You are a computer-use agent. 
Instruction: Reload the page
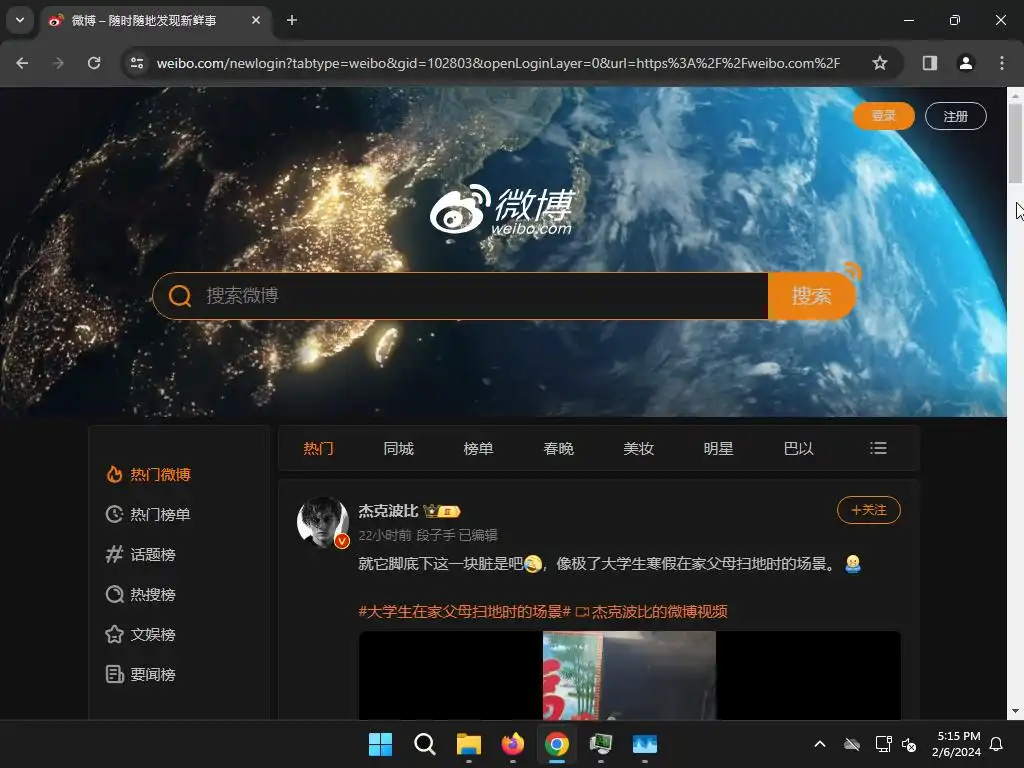point(94,63)
